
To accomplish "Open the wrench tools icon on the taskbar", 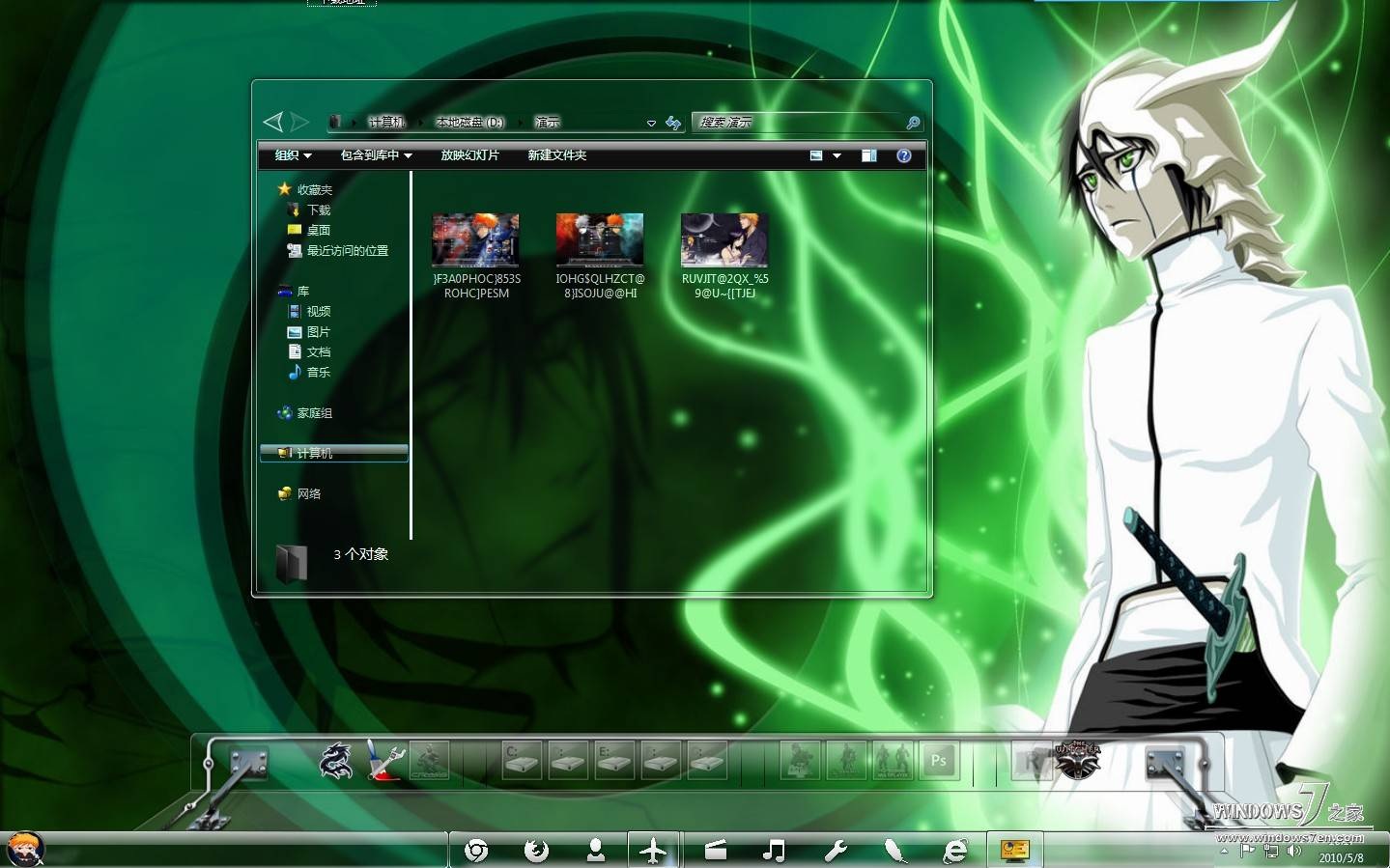I will click(835, 851).
